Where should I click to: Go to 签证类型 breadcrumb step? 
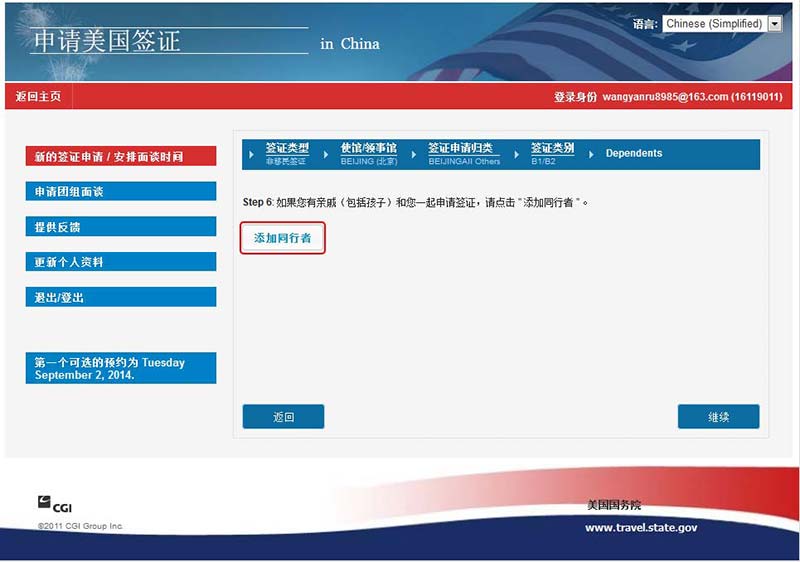[287, 148]
